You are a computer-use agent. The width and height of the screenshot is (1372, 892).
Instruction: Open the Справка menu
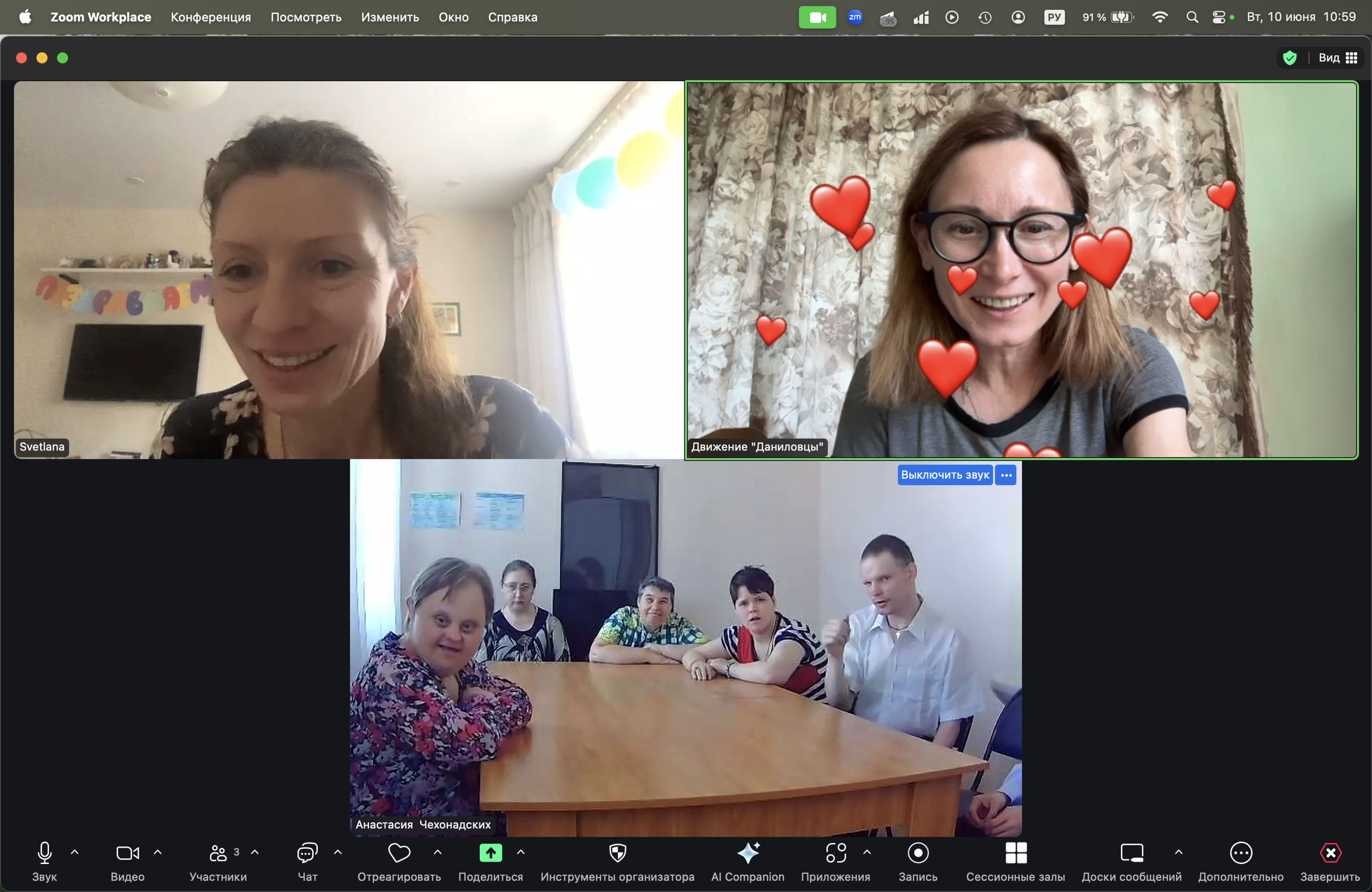(513, 18)
